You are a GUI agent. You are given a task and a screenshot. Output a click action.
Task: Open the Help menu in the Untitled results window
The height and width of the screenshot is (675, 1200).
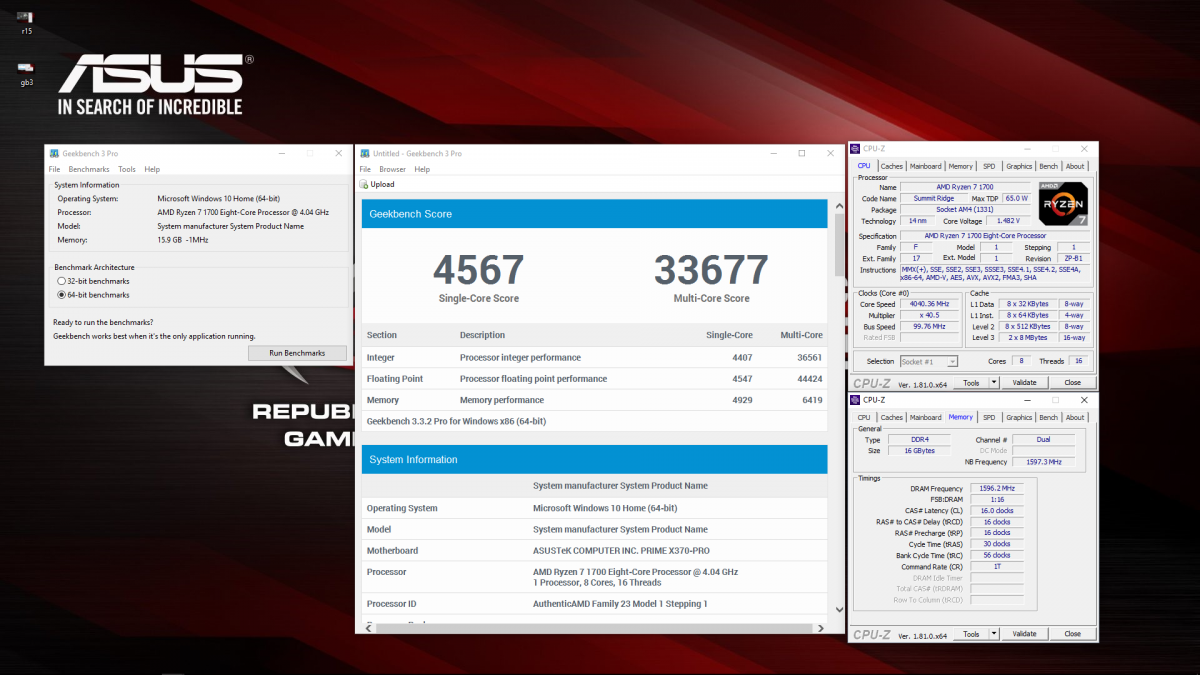[422, 169]
